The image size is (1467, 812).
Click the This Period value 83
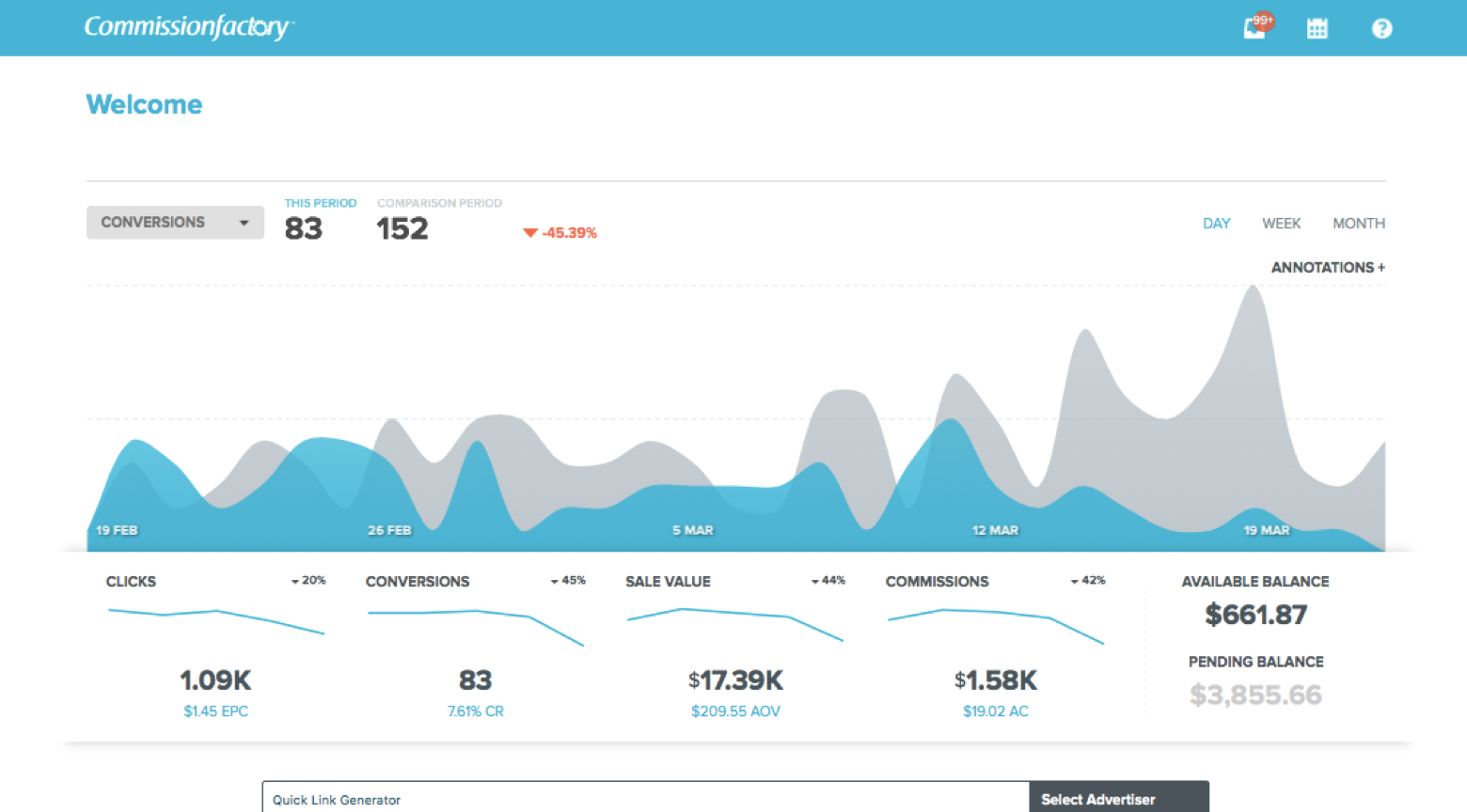(x=304, y=229)
